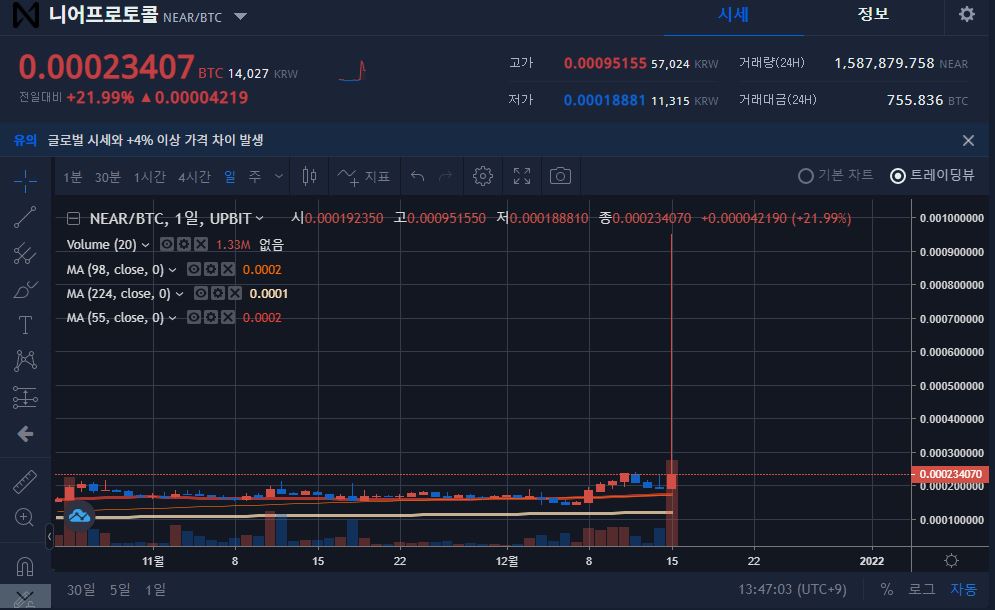Select the ruler measure tool
The width and height of the screenshot is (995, 610).
tap(25, 482)
